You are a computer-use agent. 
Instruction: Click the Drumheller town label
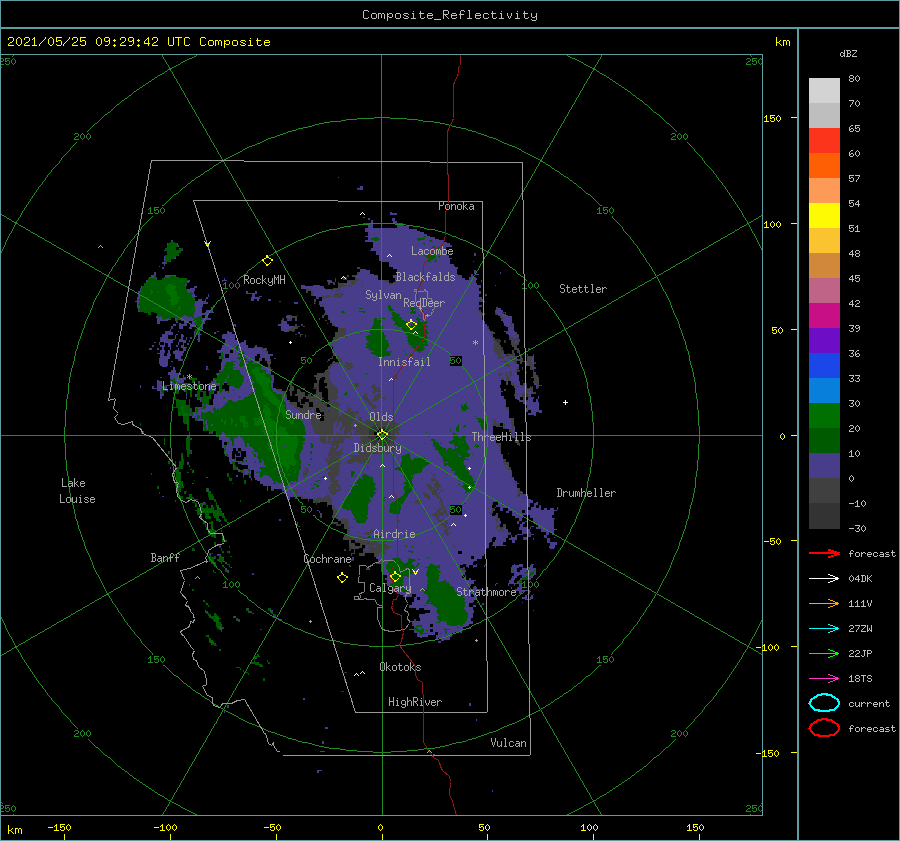point(586,493)
